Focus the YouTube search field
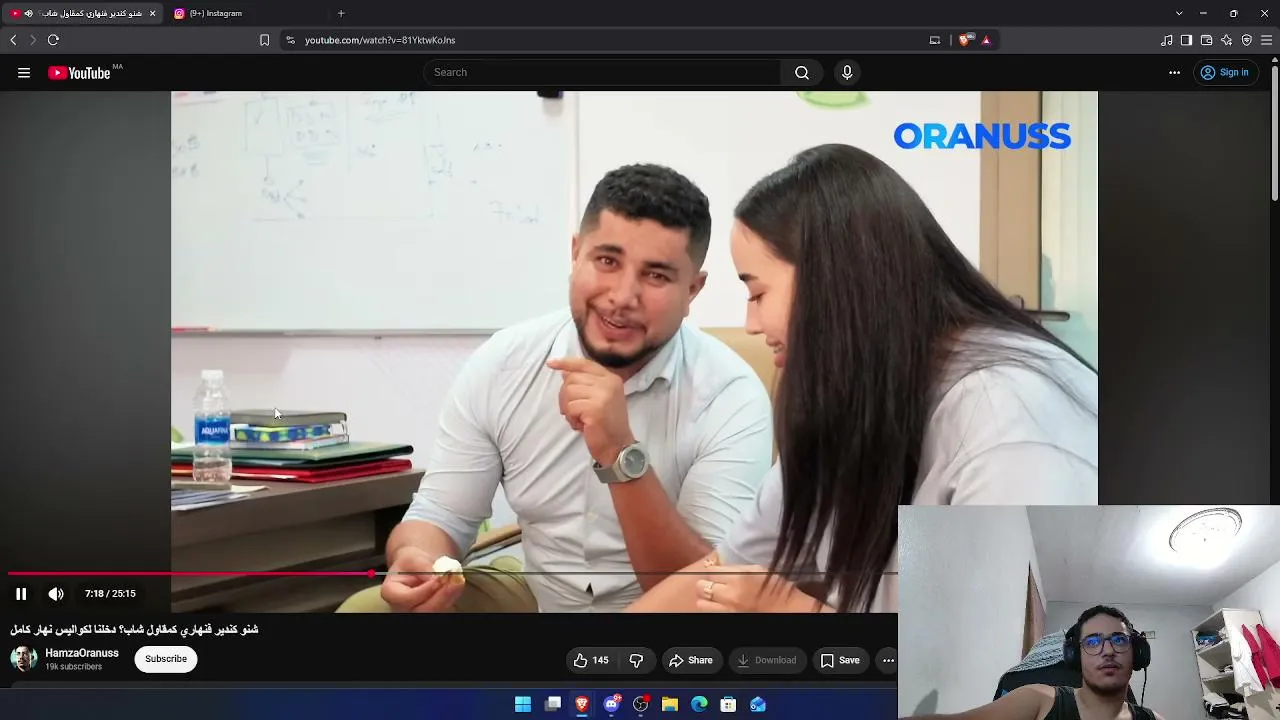Viewport: 1280px width, 720px height. 602,72
